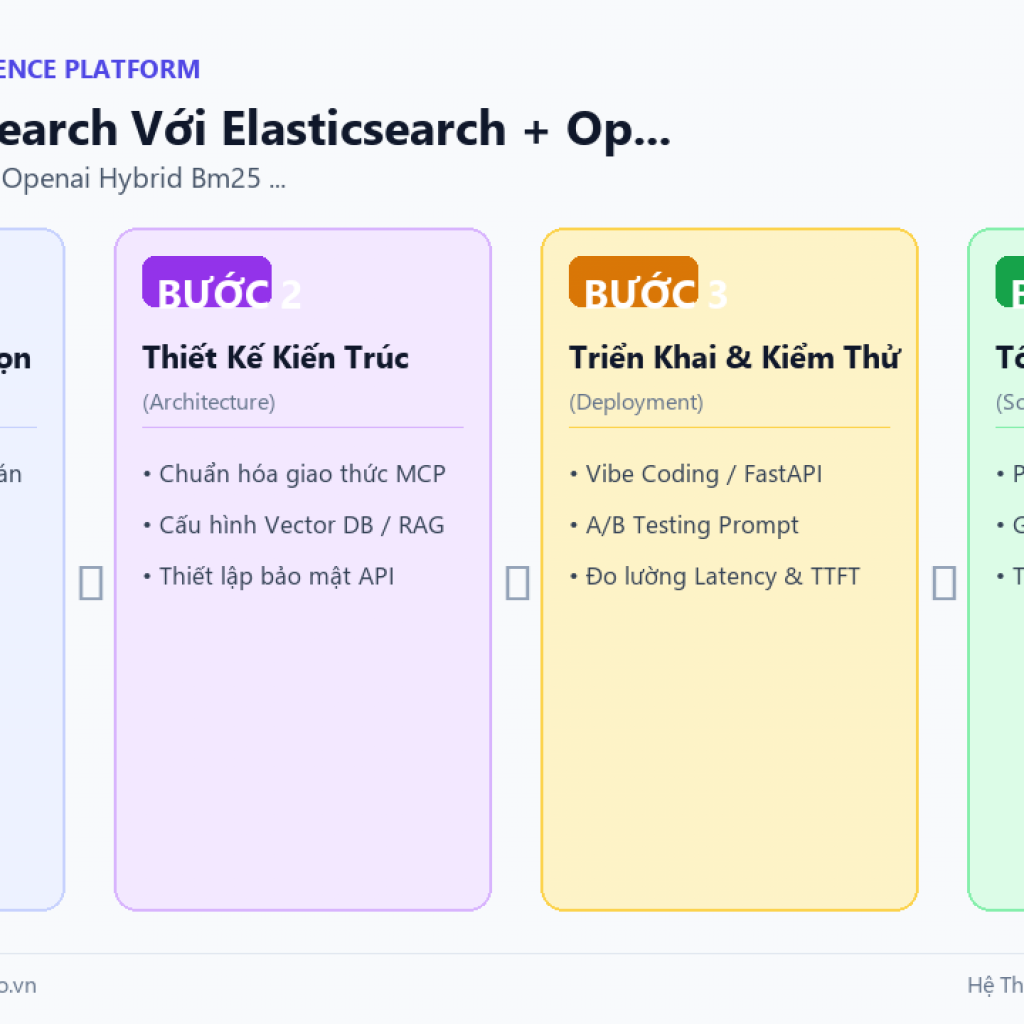Click the A/B Testing Prompt bullet
Viewport: 1024px width, 1024px height.
[x=684, y=525]
